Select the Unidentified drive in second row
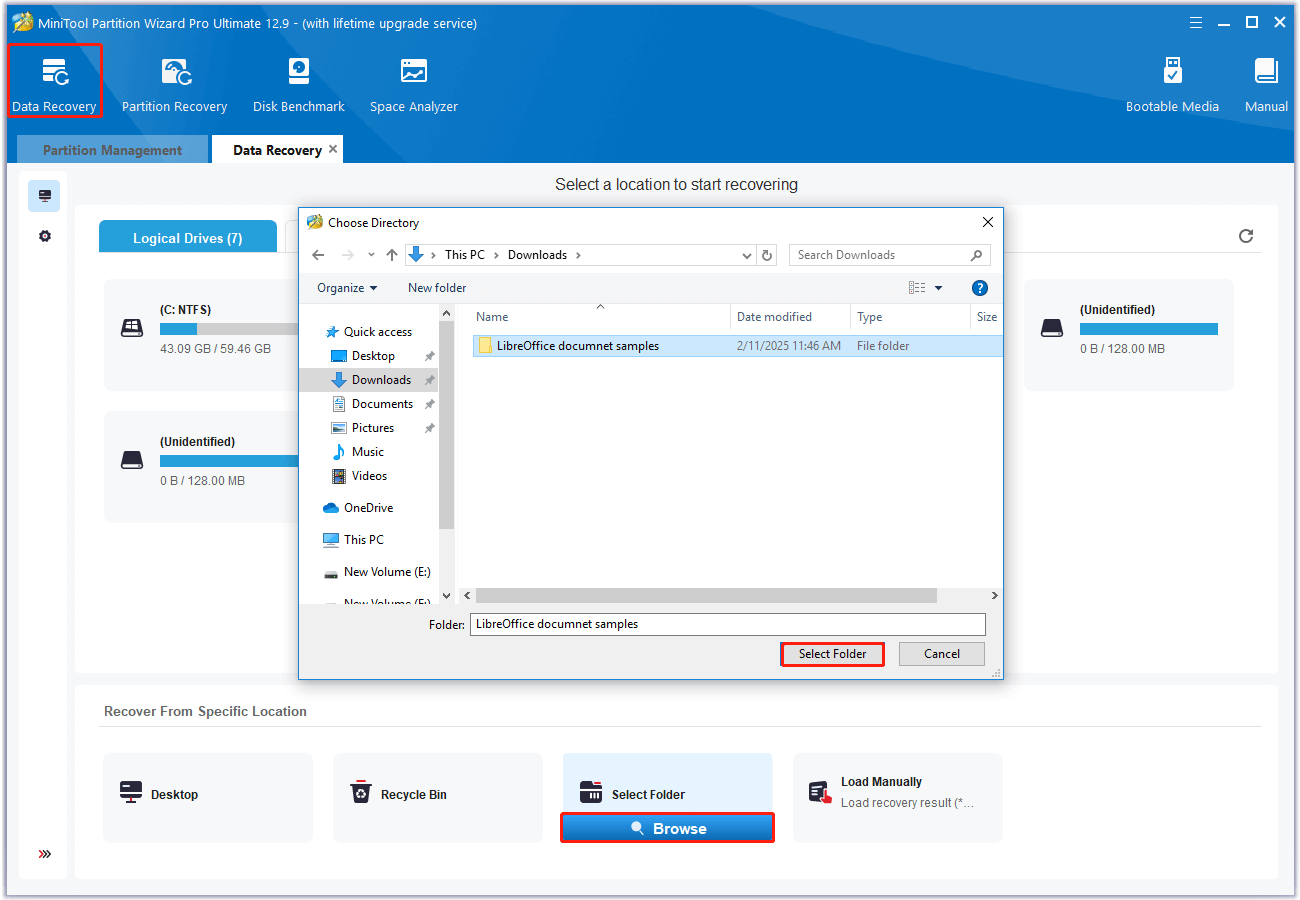This screenshot has width=1300, height=900. 202,466
